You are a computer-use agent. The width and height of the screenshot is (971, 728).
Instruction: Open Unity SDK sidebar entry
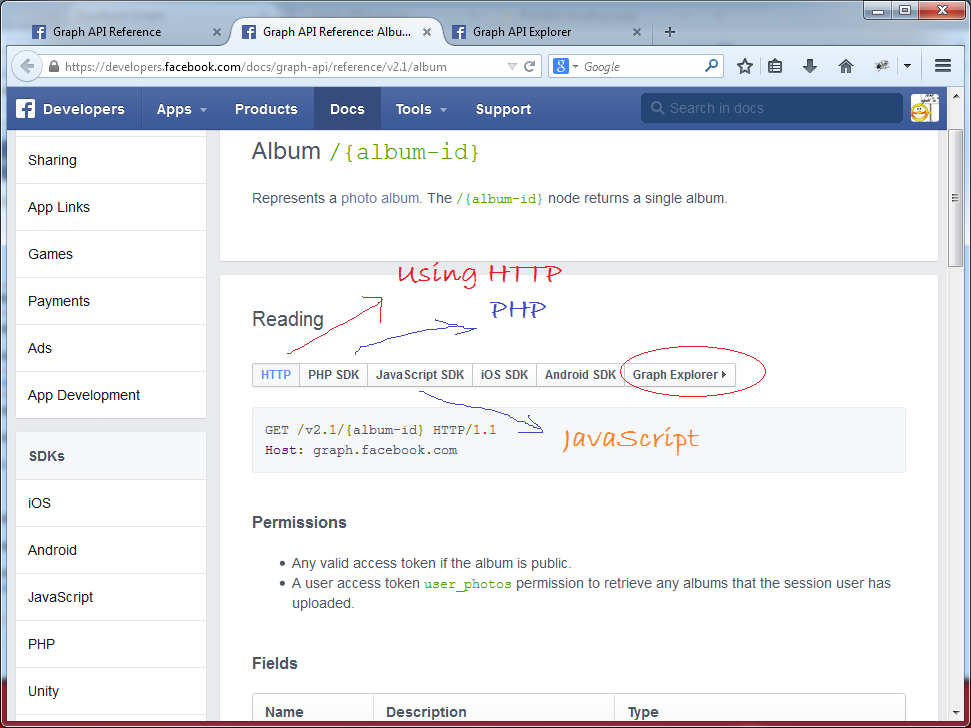[111, 691]
